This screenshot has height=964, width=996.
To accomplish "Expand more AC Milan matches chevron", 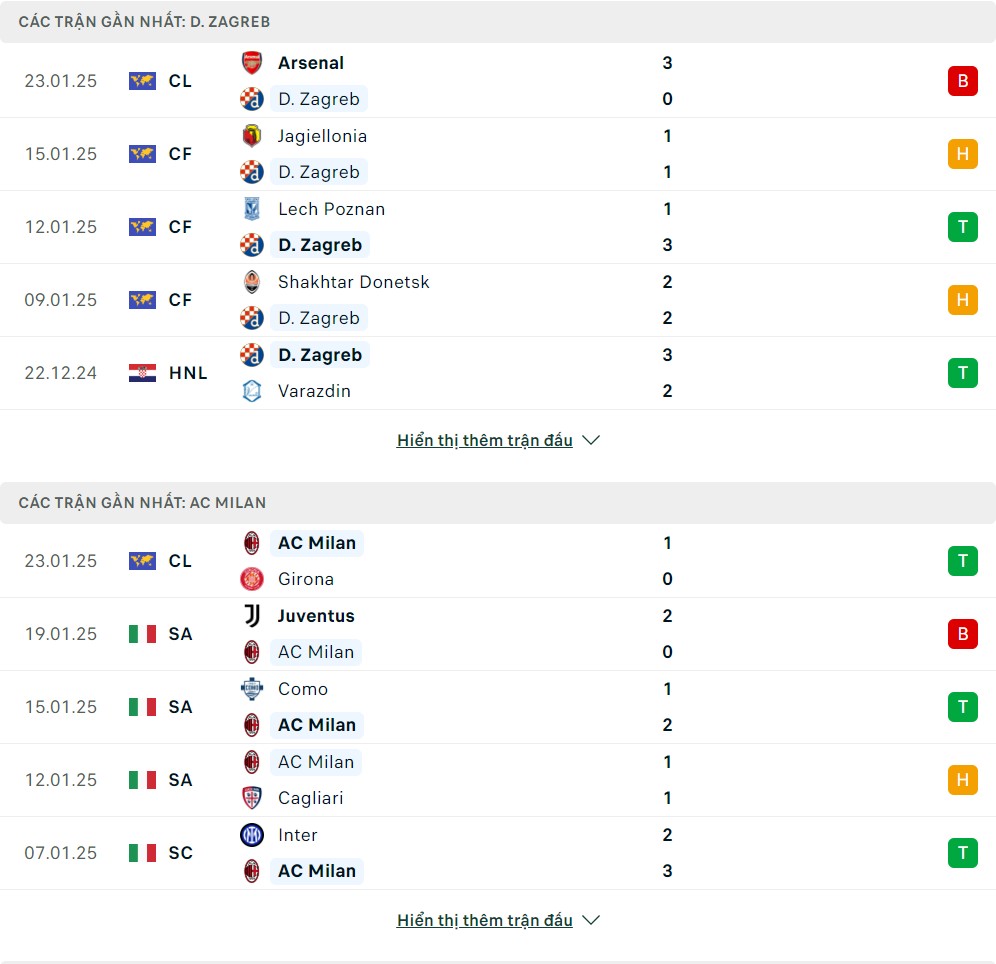I will 591,920.
